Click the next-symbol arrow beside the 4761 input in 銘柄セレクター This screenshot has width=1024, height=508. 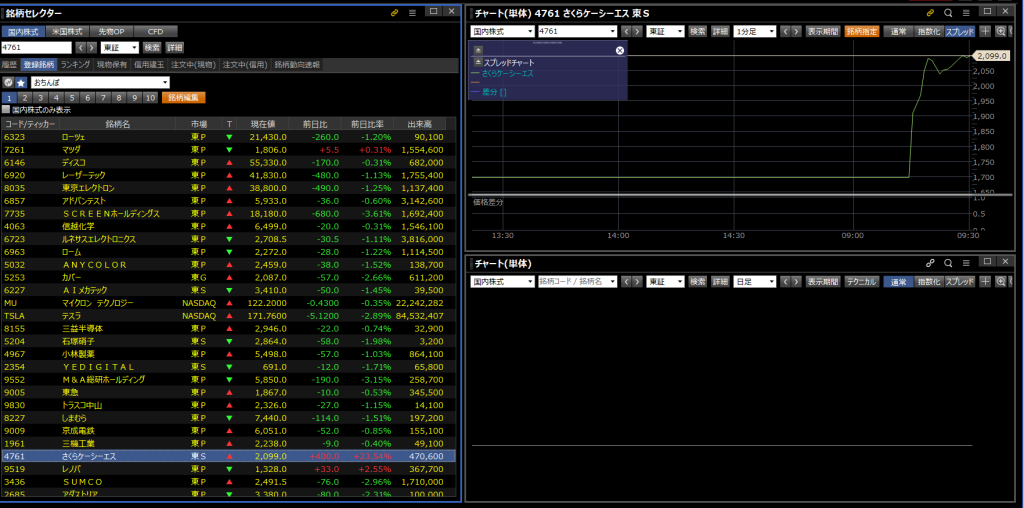pos(93,47)
